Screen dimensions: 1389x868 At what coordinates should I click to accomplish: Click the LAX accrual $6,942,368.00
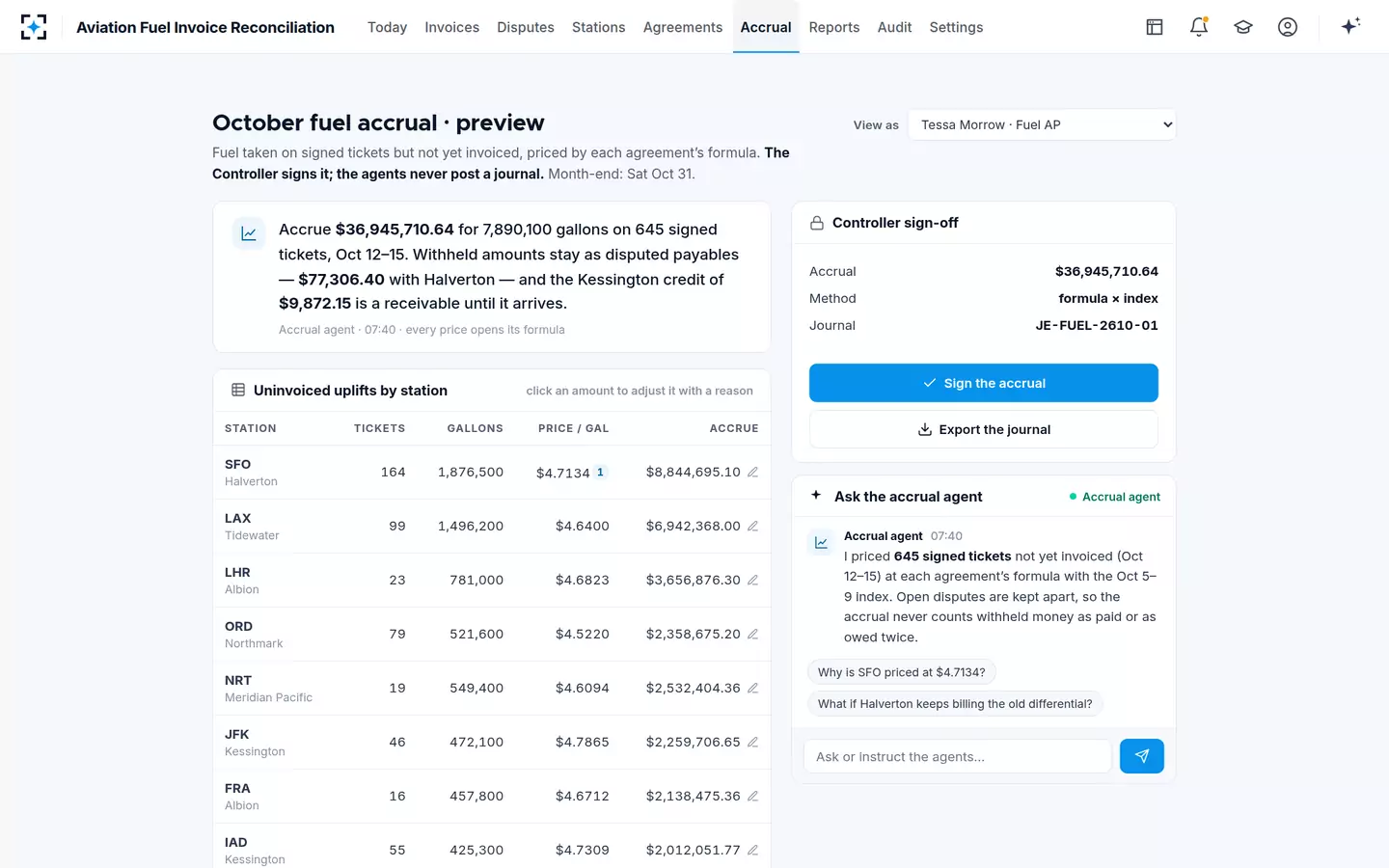tap(694, 527)
